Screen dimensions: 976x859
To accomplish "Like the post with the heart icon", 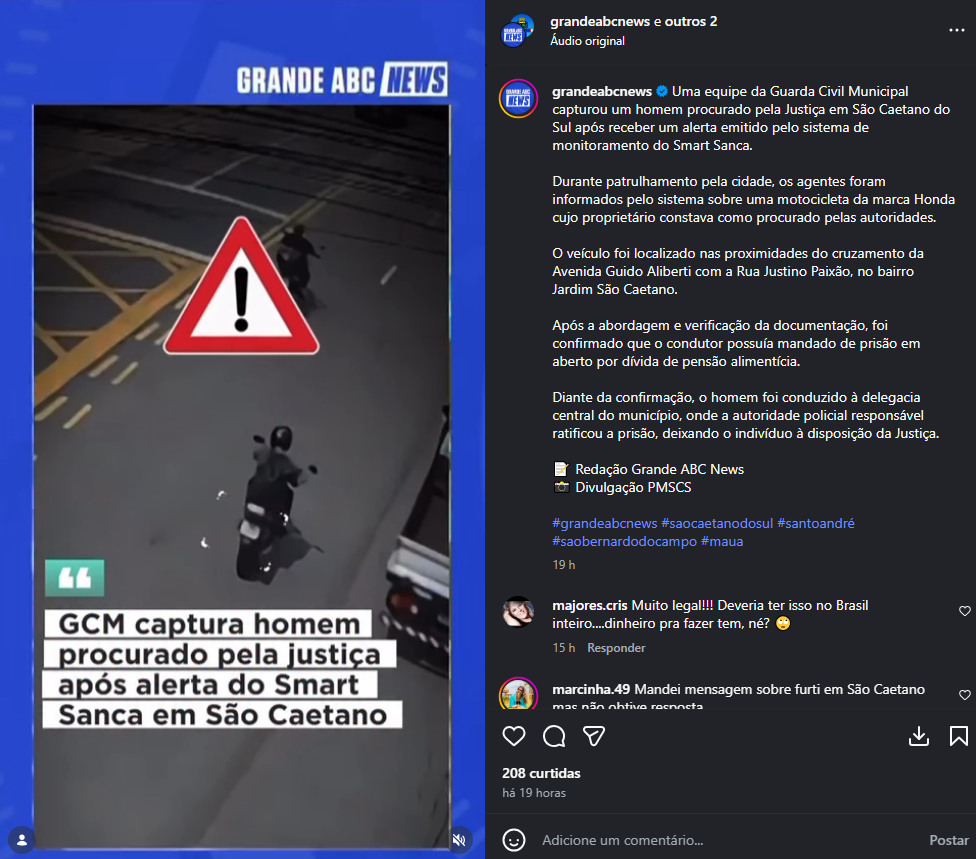I will 514,736.
